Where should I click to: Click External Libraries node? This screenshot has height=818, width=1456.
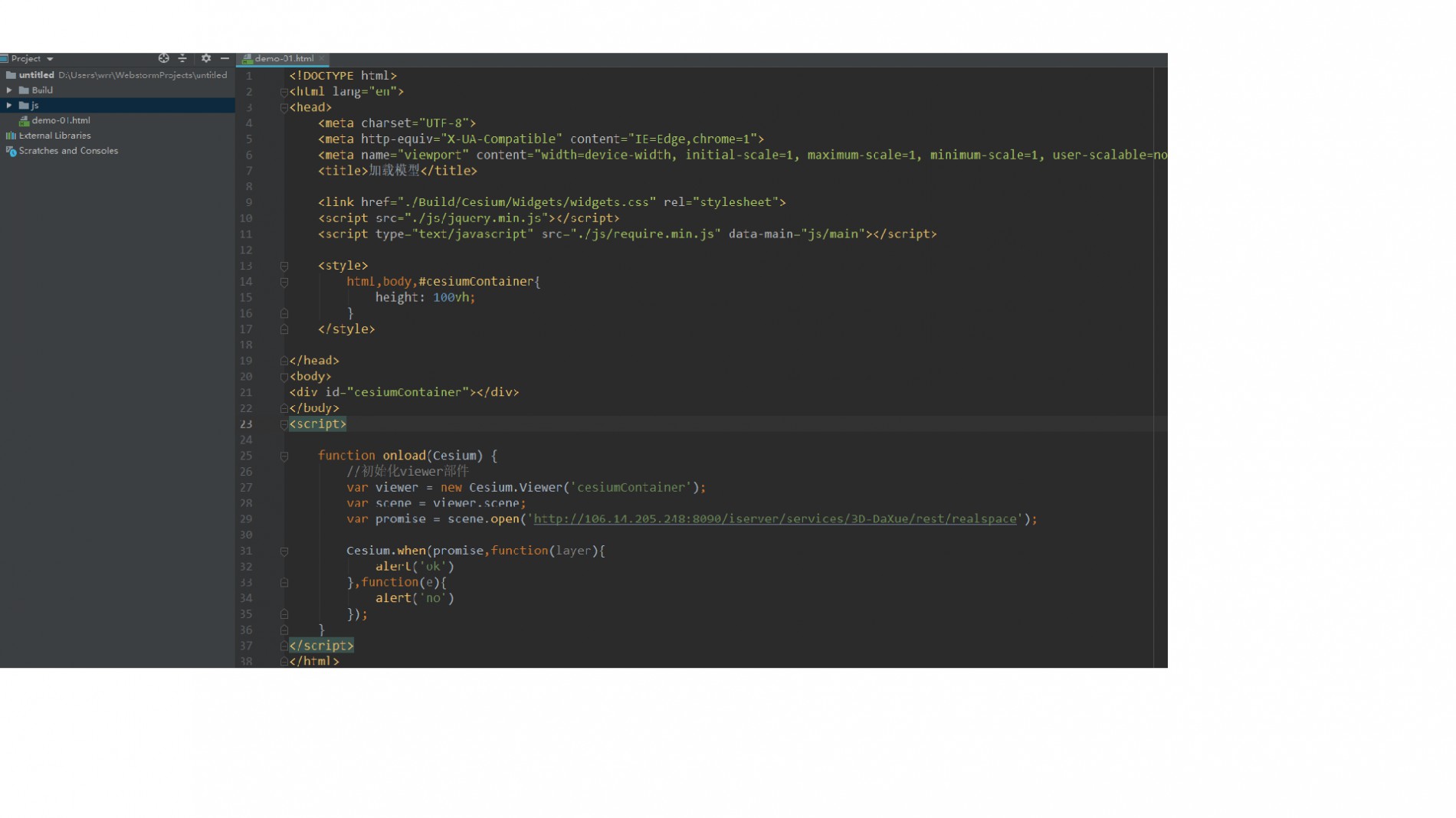pos(54,136)
